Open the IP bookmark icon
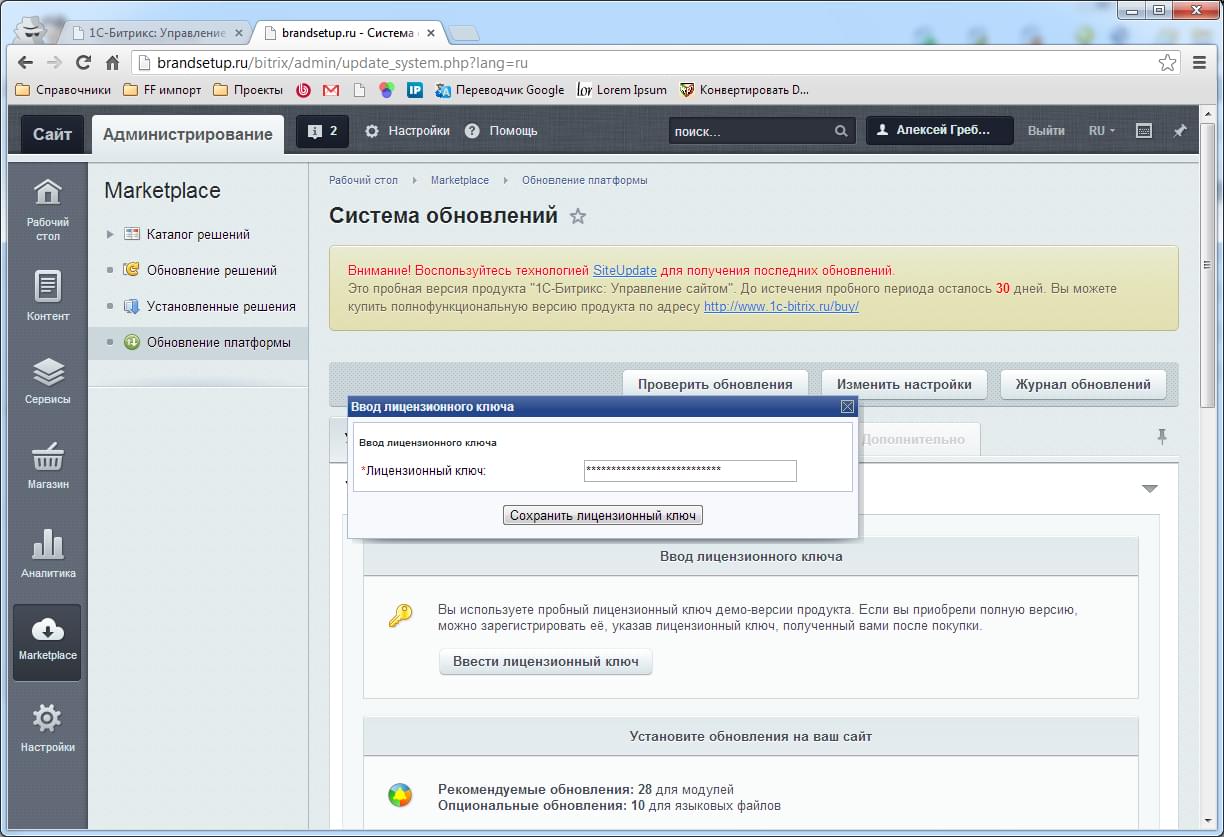This screenshot has height=837, width=1224. pos(414,90)
